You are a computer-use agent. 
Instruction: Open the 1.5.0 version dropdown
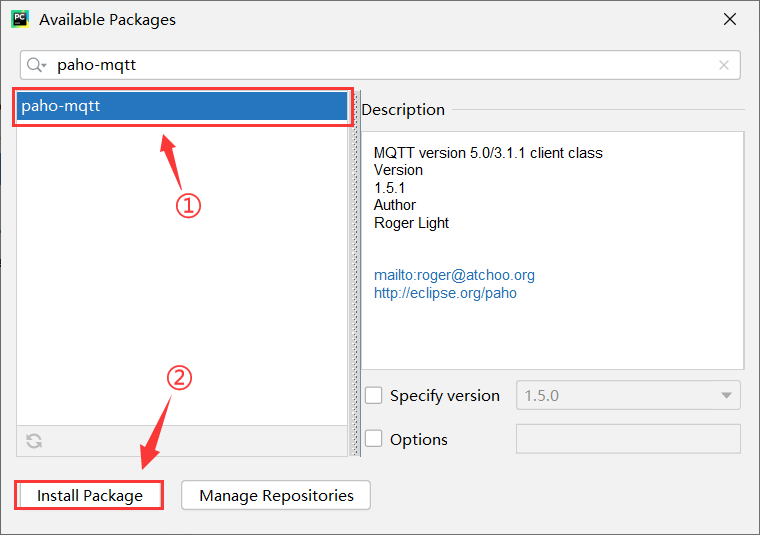(x=628, y=395)
